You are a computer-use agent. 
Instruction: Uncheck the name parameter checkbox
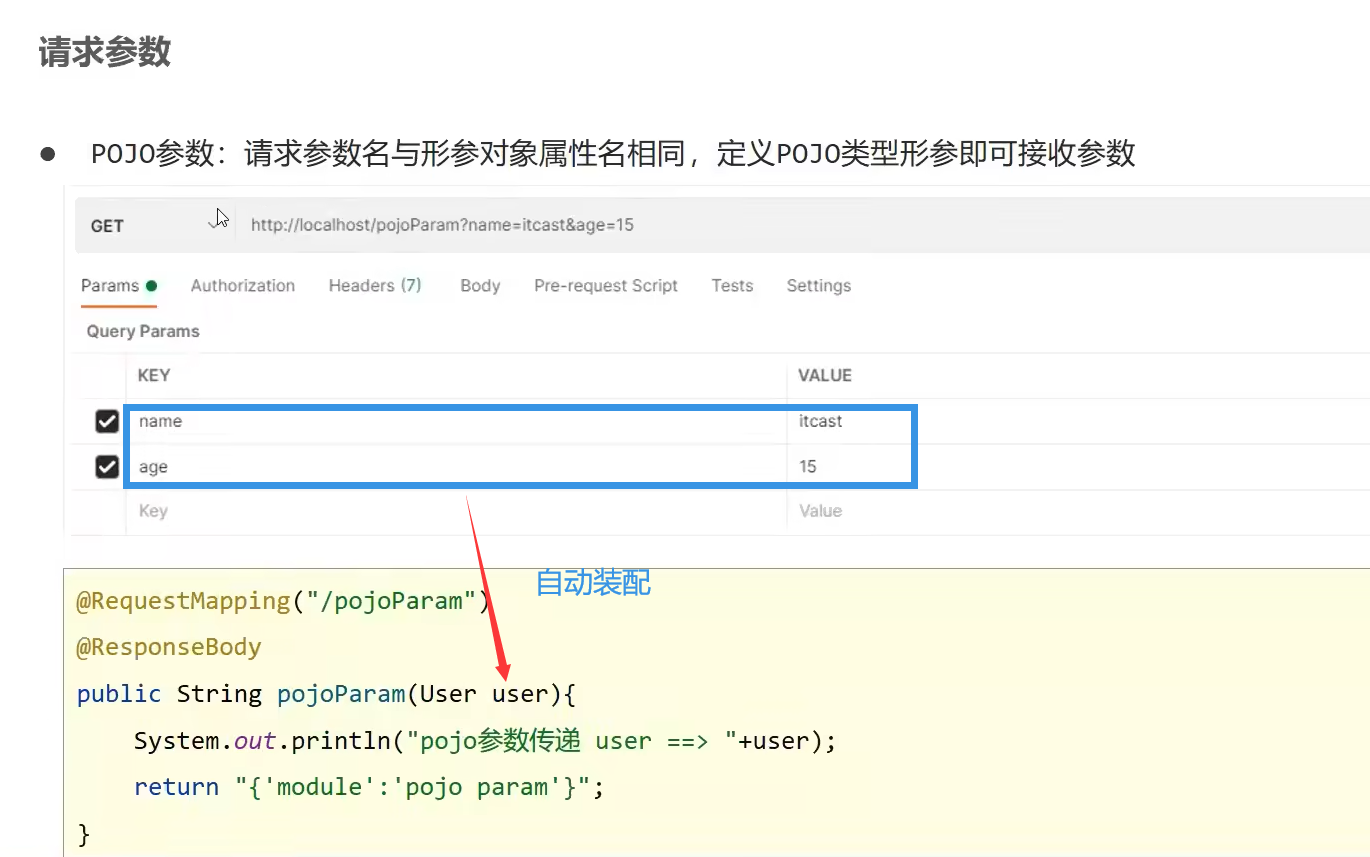107,422
